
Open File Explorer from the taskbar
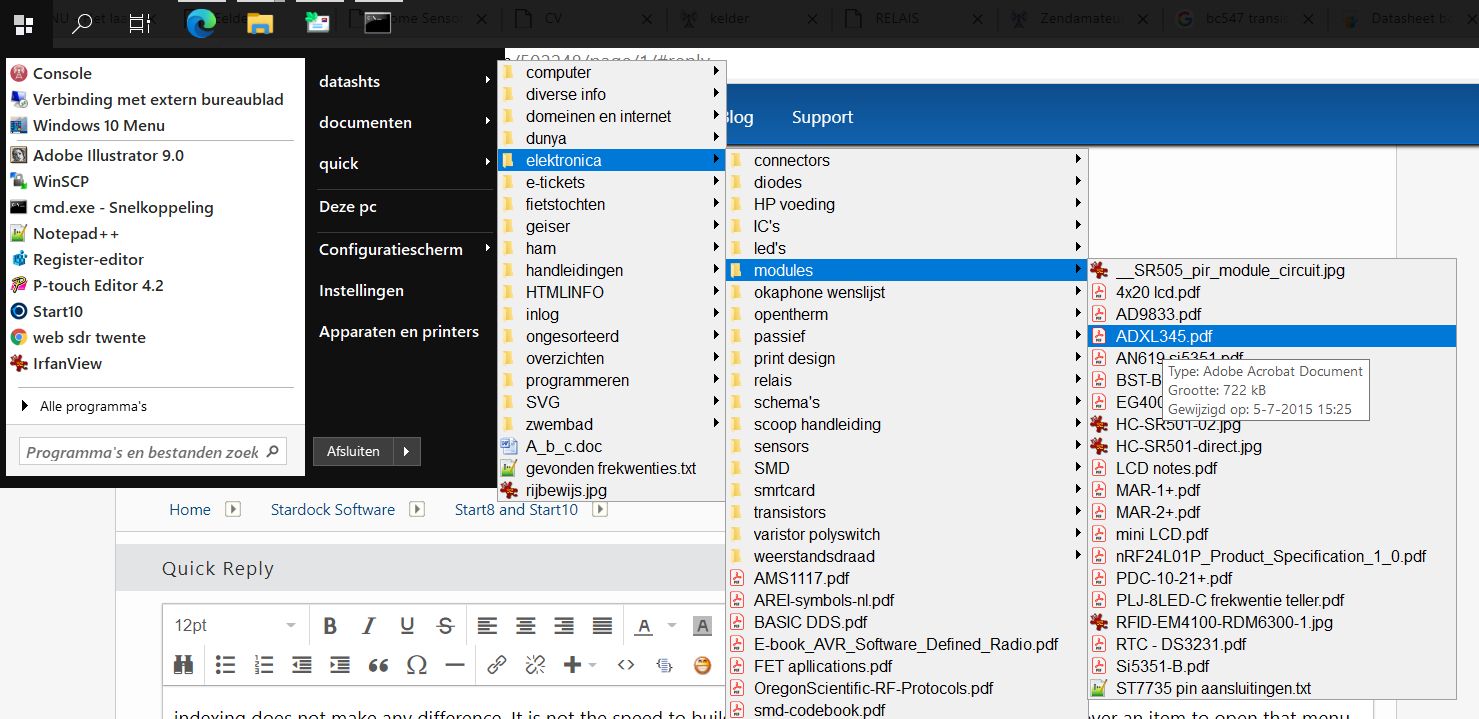(259, 24)
